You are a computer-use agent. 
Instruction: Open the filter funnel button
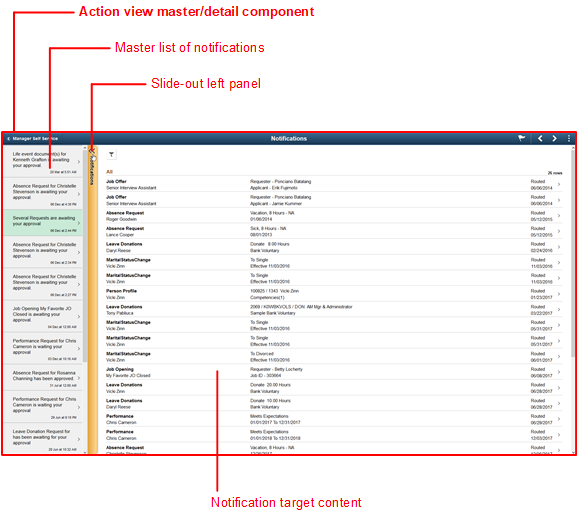click(111, 154)
